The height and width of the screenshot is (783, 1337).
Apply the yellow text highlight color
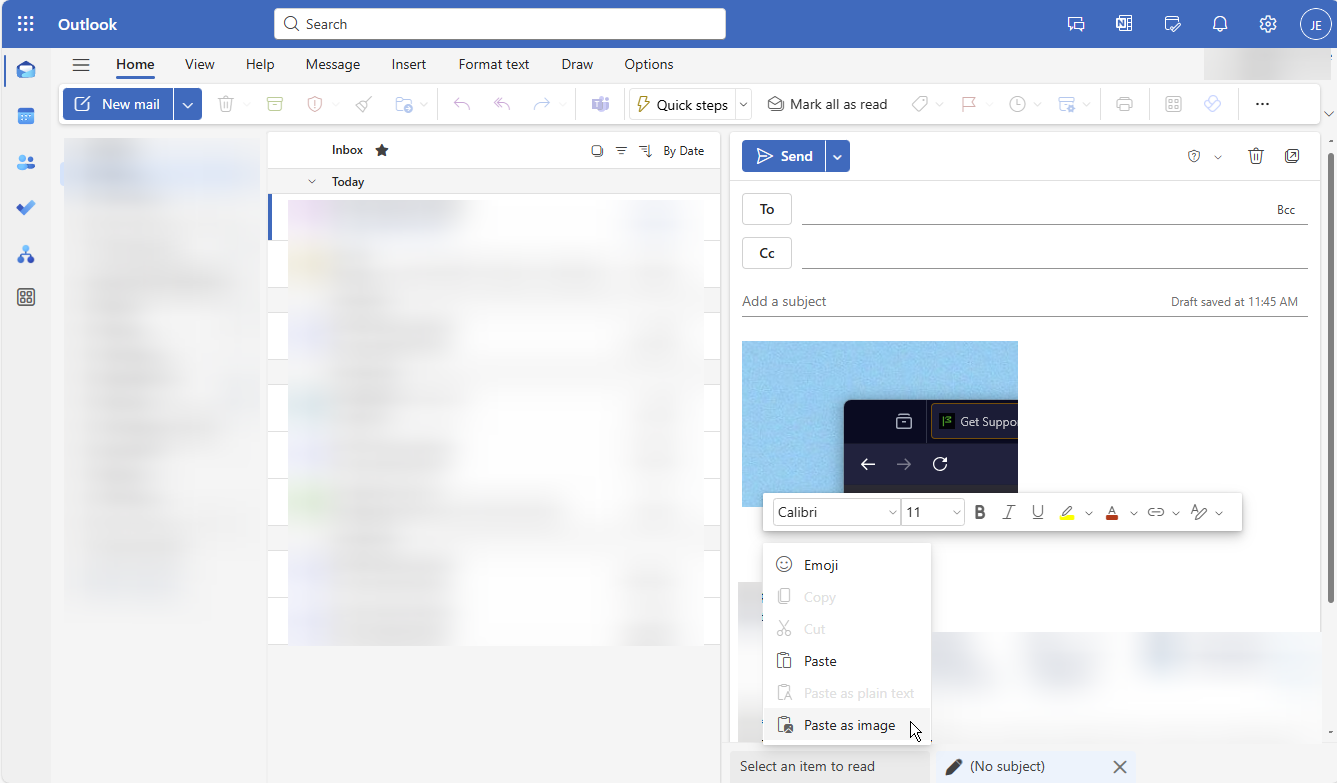click(x=1067, y=512)
